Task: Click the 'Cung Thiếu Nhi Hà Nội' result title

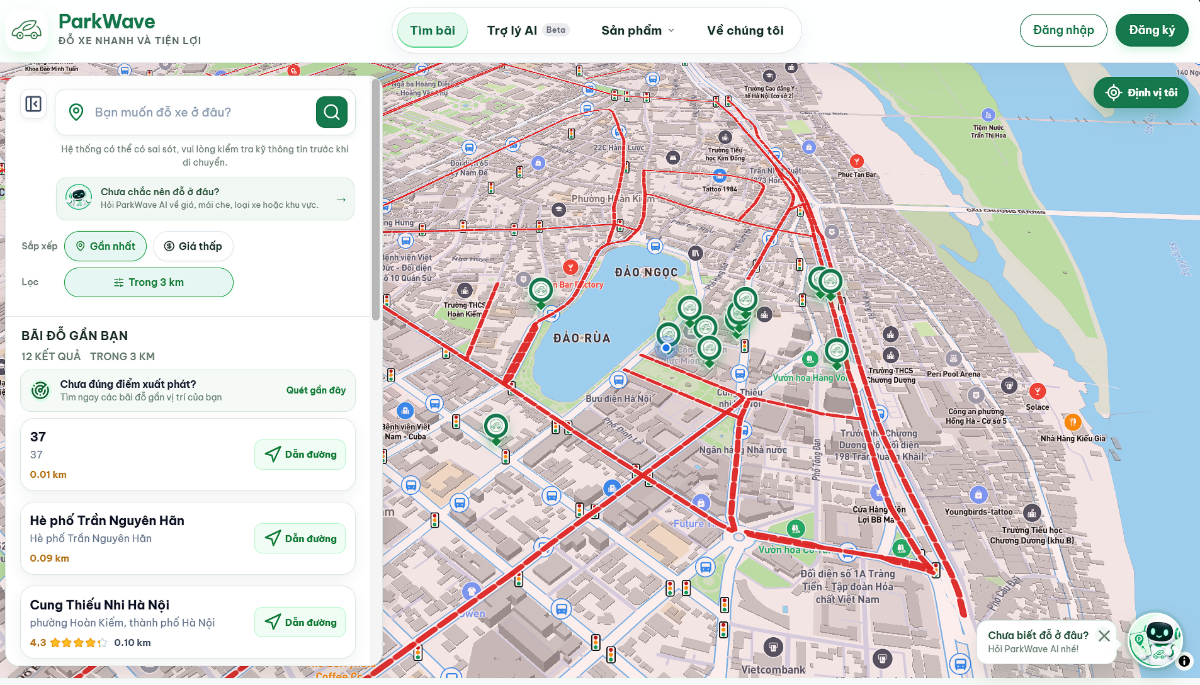Action: click(100, 604)
